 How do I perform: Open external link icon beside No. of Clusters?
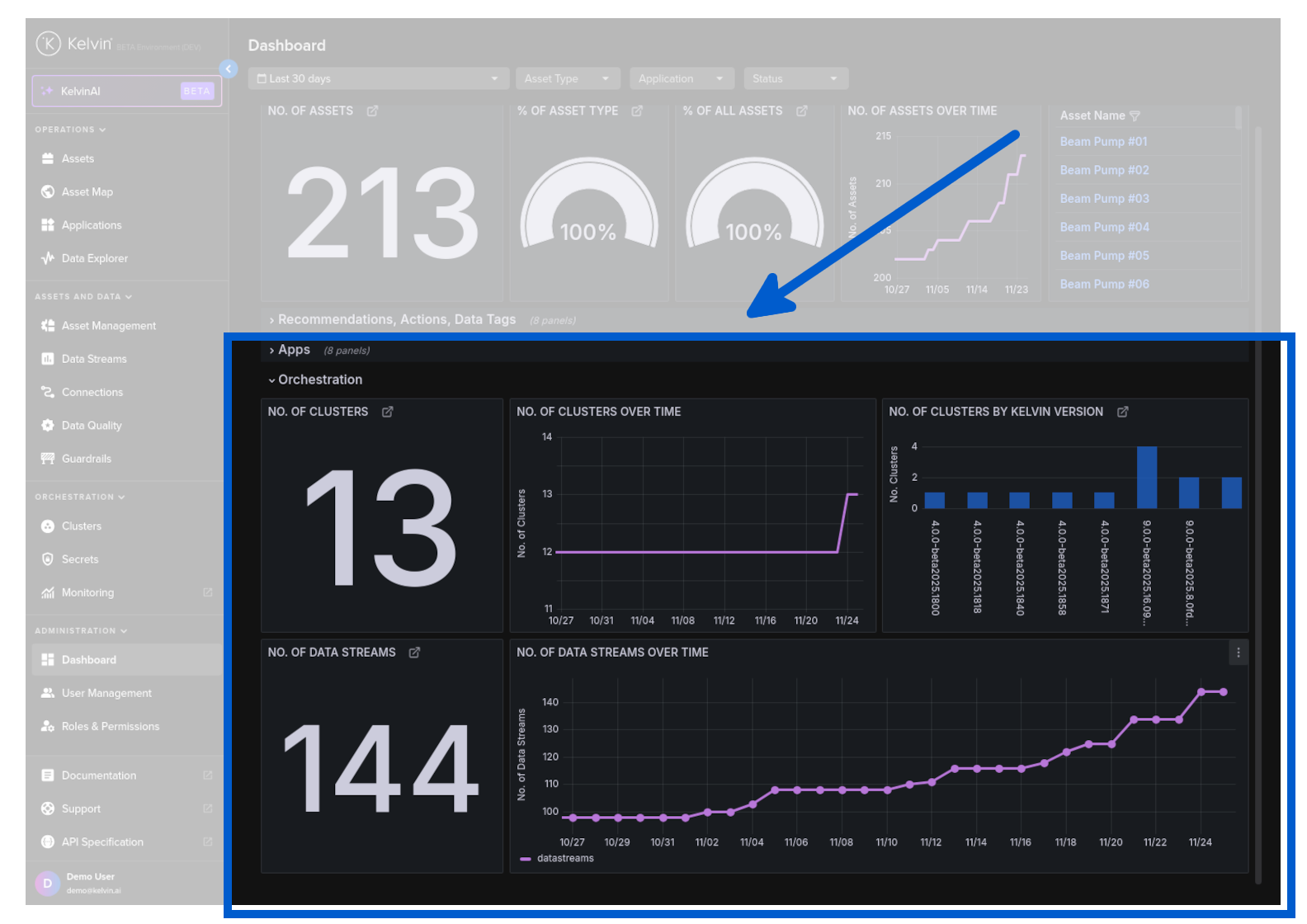(x=387, y=412)
